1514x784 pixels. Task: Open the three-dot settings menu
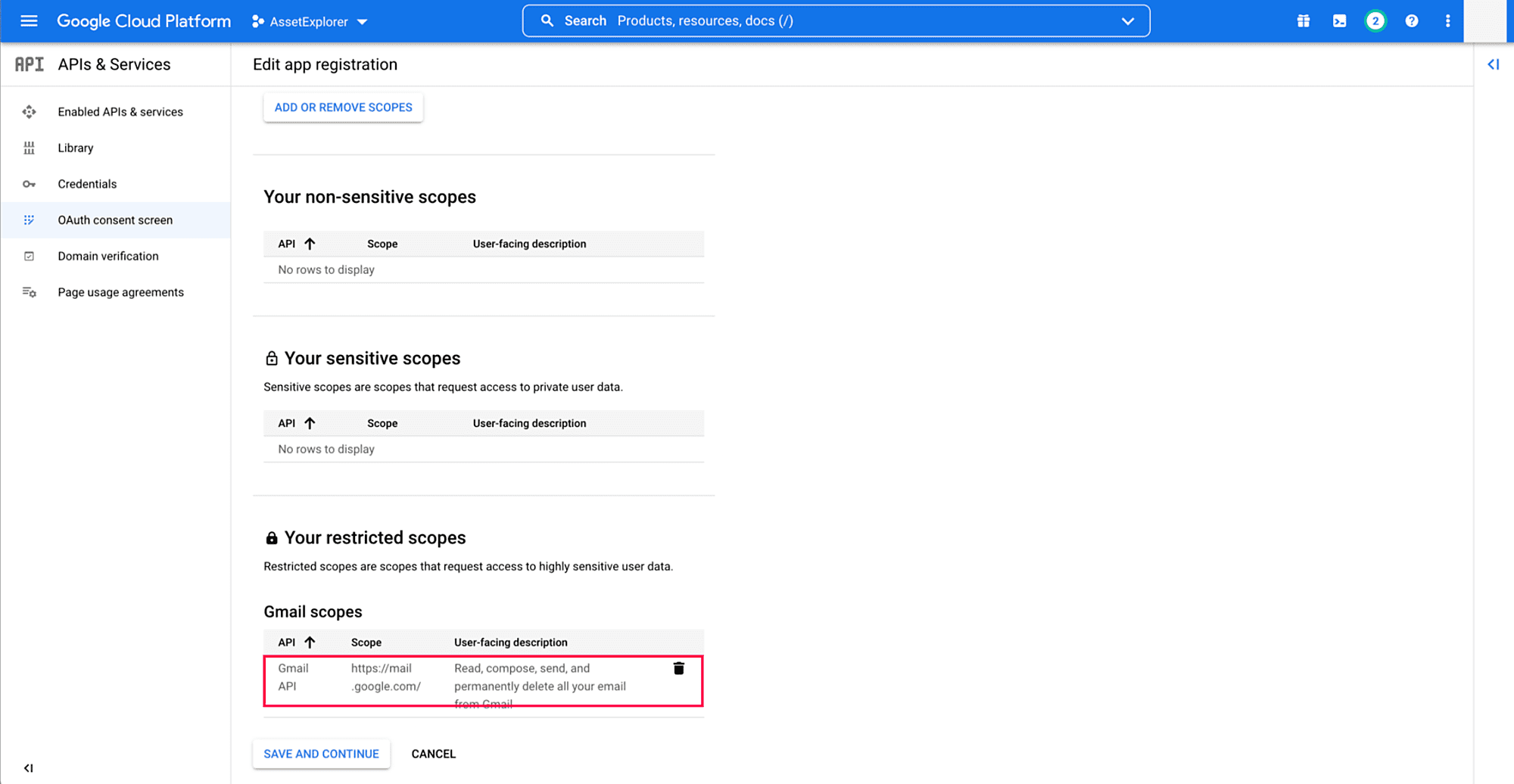click(1447, 21)
